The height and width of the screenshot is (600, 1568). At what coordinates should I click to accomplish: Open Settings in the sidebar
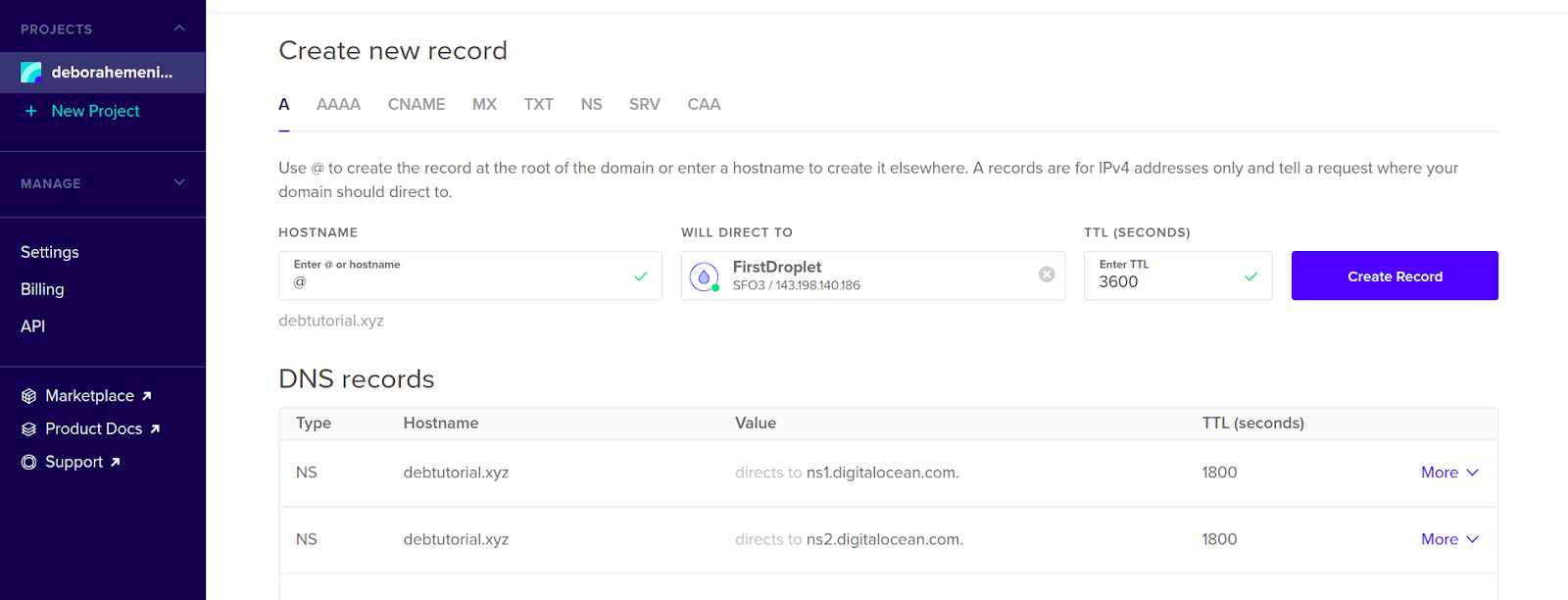click(x=50, y=252)
